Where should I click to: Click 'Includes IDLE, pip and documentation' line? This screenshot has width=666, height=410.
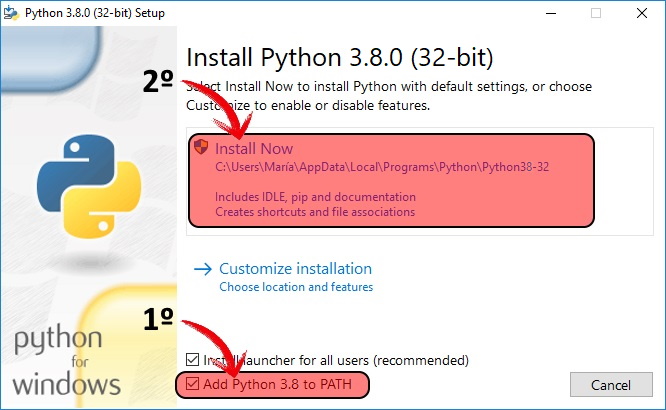[x=315, y=197]
